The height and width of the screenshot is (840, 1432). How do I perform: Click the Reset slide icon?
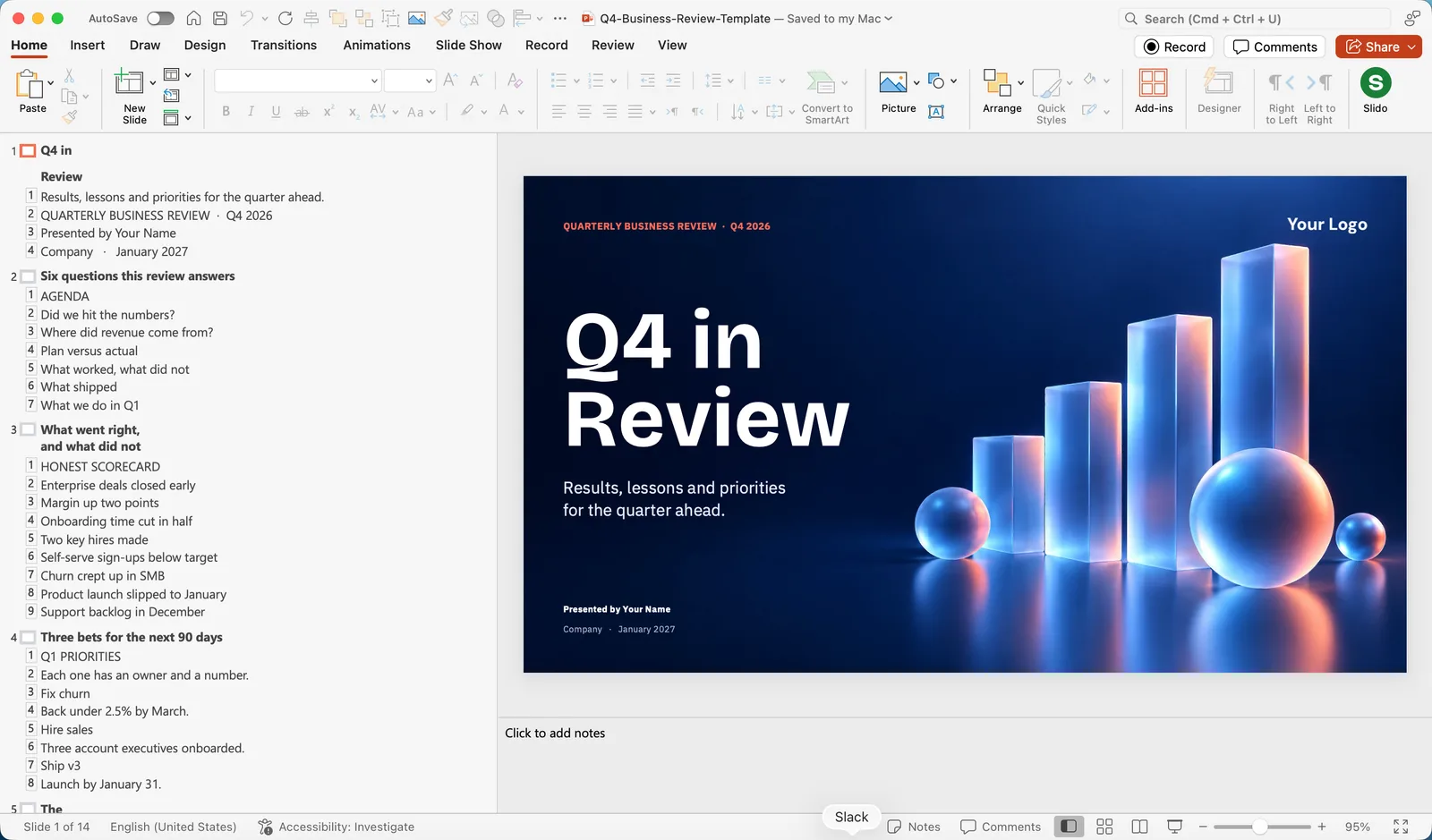coord(171,96)
